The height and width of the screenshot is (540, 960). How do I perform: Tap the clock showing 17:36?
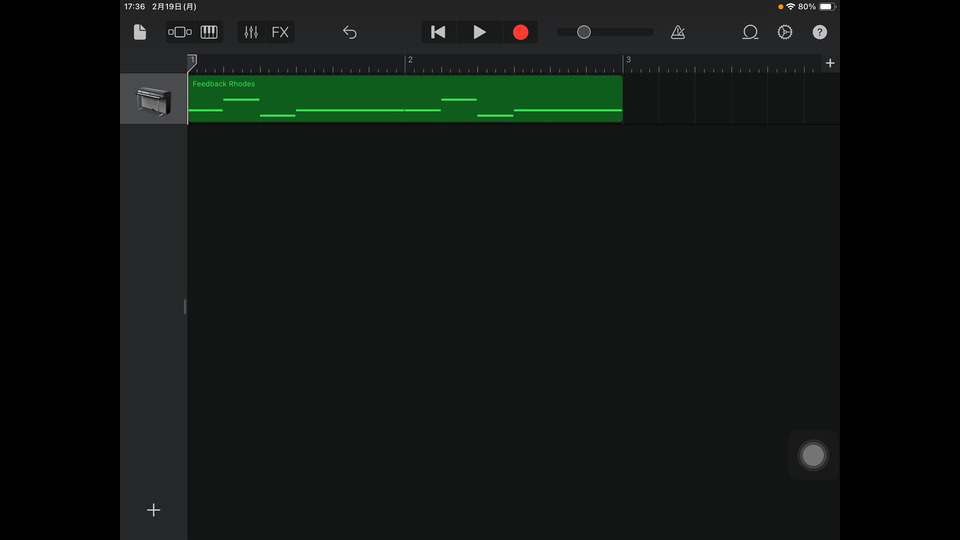[135, 7]
